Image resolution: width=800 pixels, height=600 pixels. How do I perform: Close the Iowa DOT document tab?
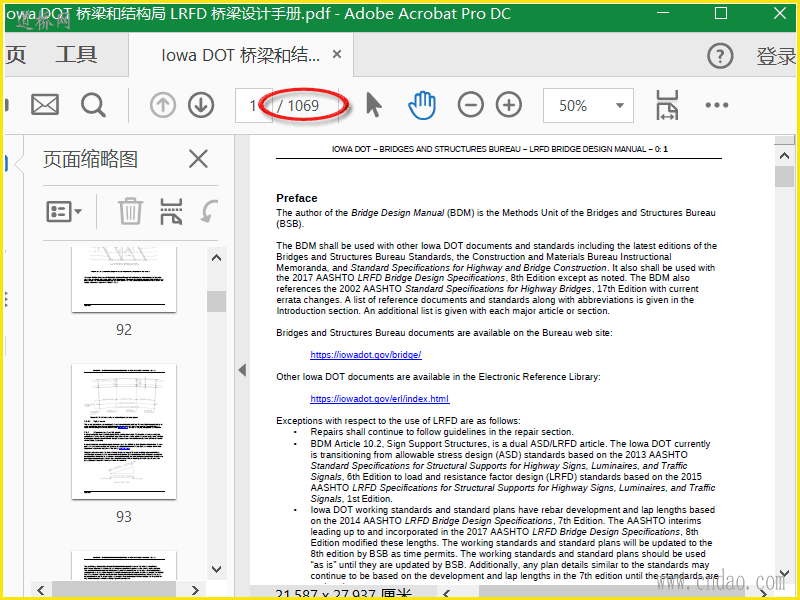point(337,54)
